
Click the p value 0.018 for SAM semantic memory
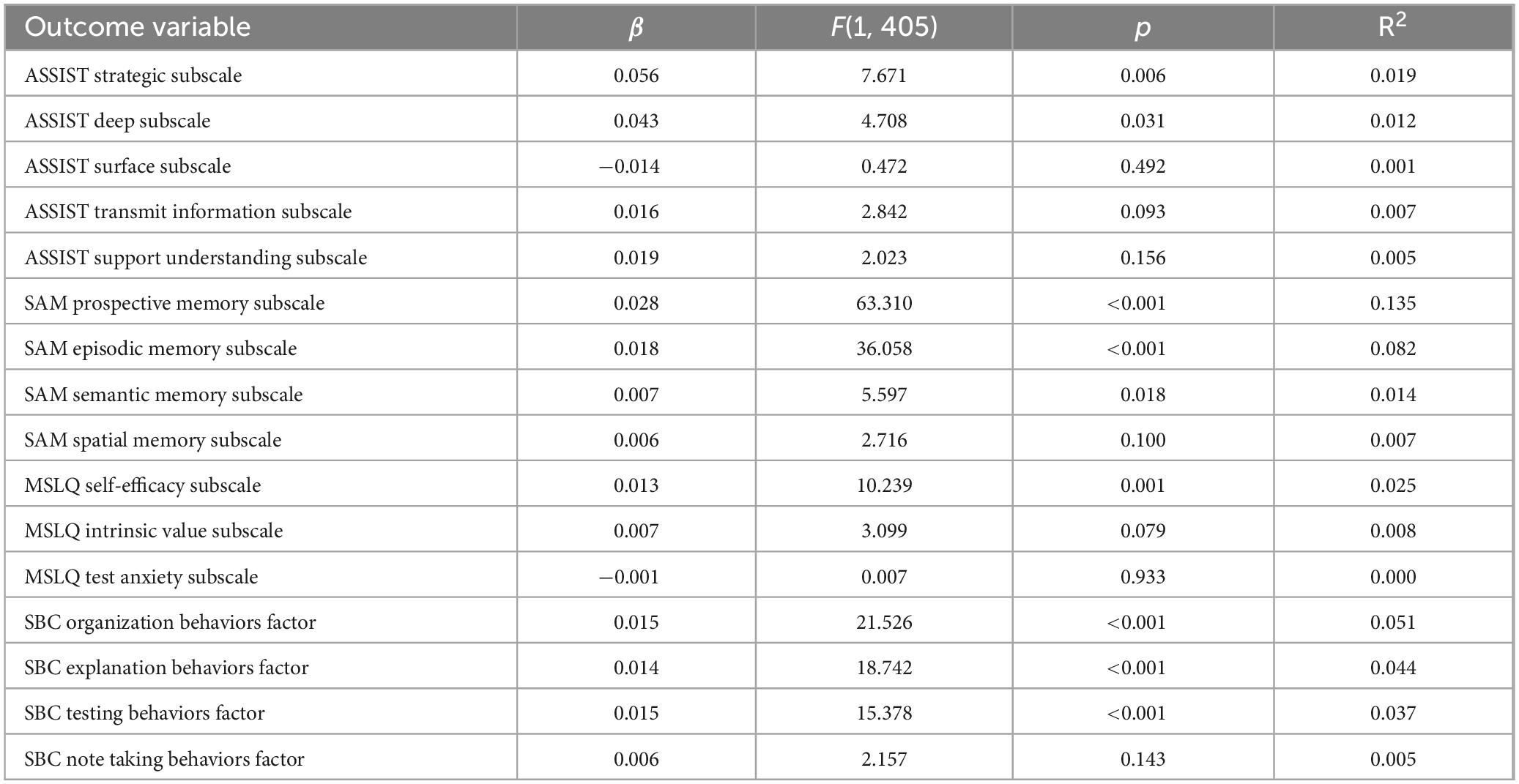tap(1143, 395)
